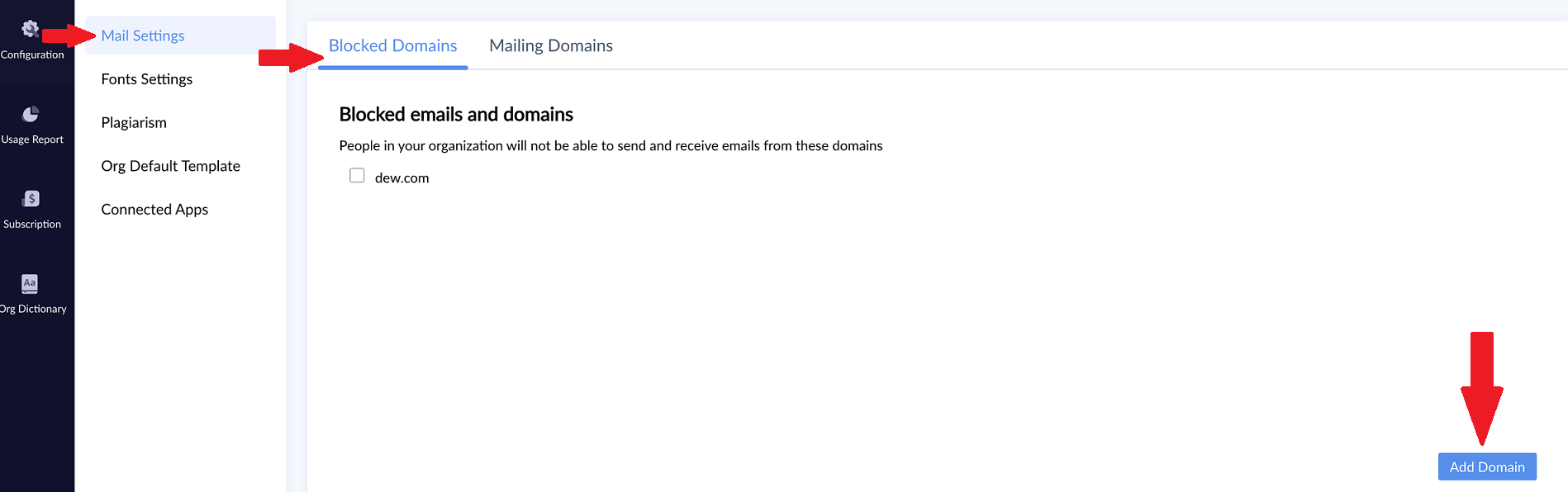Click the Usage Report label
Viewport: 1568px width, 492px height.
pos(32,140)
